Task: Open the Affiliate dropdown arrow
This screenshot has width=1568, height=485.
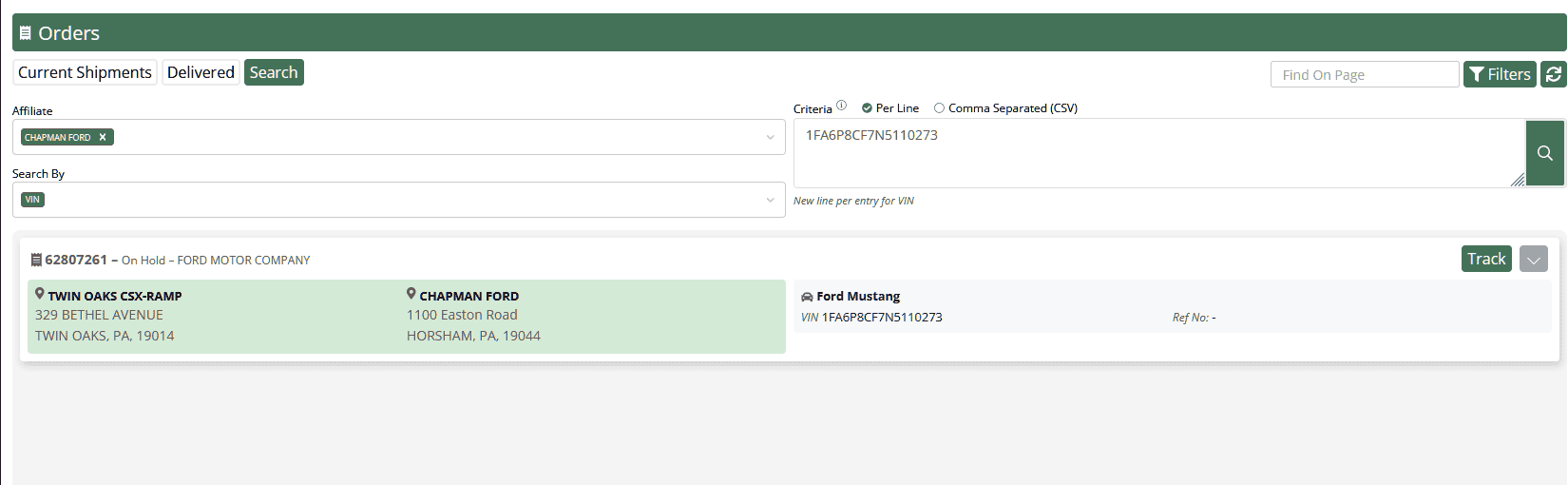Action: pos(771,137)
